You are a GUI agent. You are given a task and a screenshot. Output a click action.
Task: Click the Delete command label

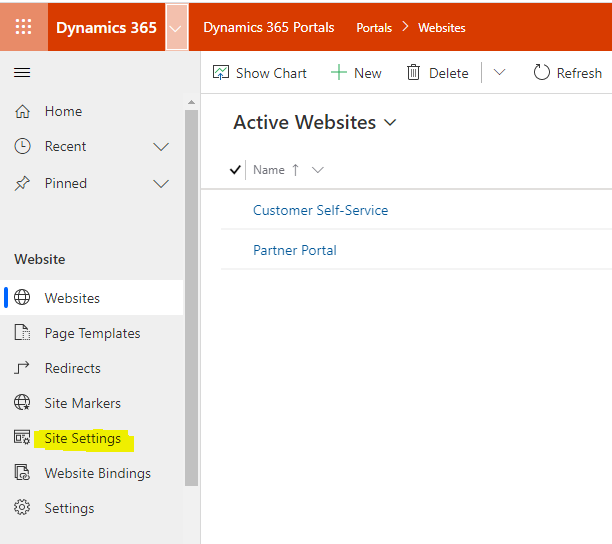(448, 73)
